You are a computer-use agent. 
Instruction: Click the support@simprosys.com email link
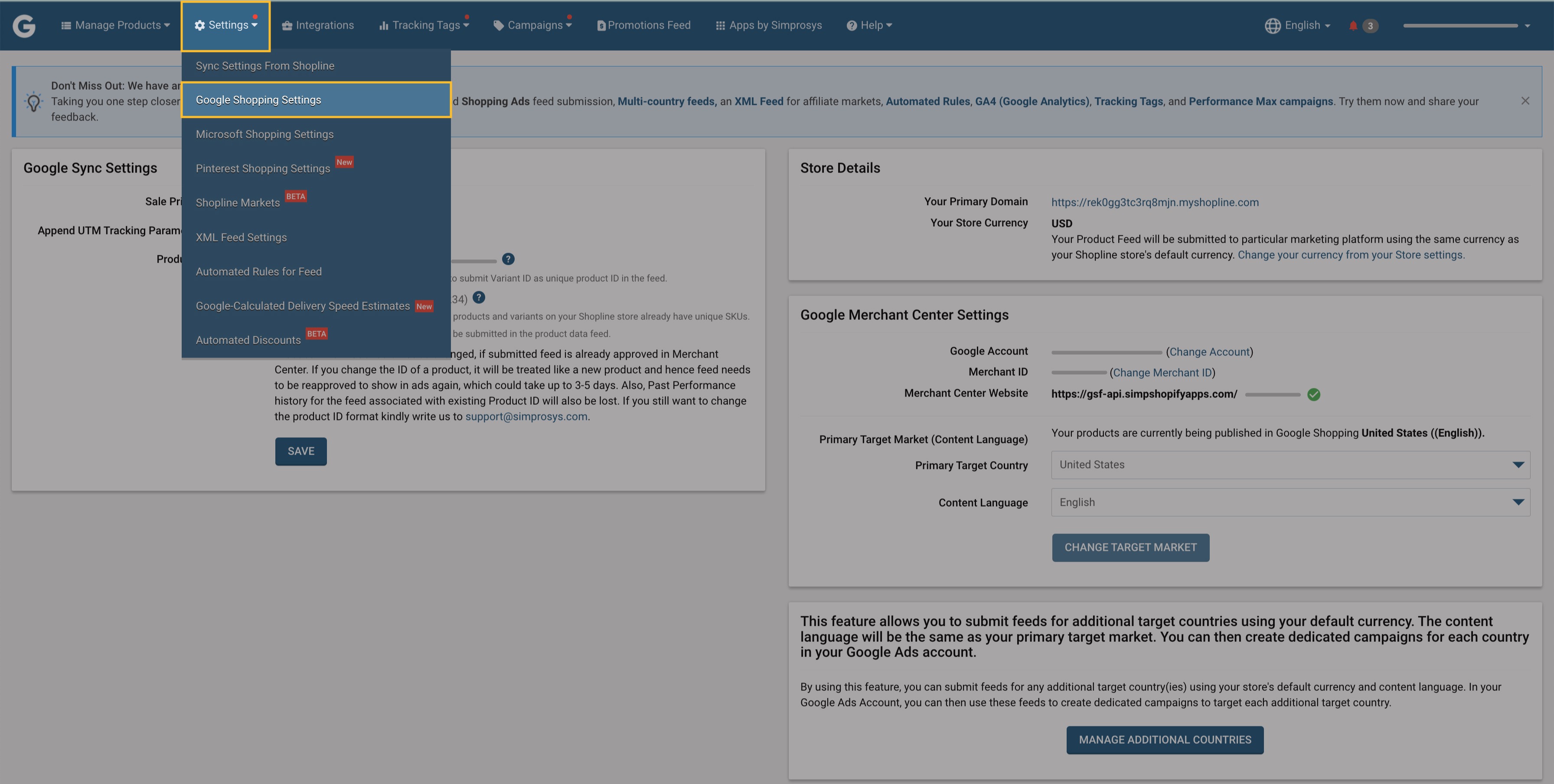click(x=526, y=417)
